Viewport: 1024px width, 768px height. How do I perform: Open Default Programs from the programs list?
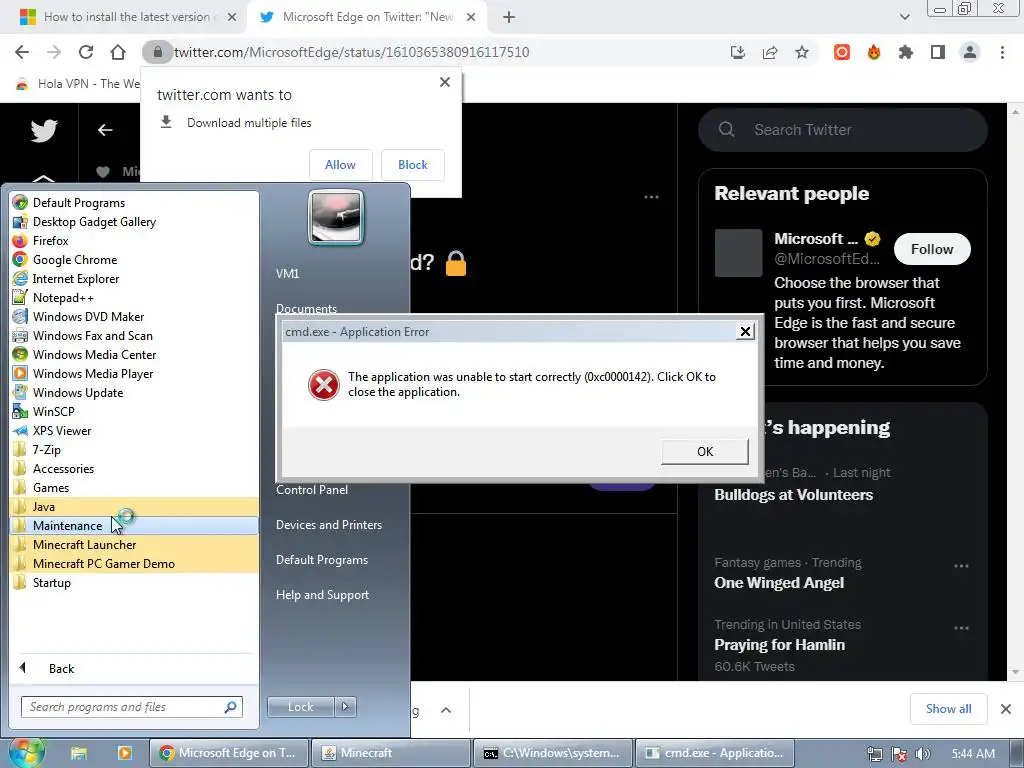tap(134, 202)
